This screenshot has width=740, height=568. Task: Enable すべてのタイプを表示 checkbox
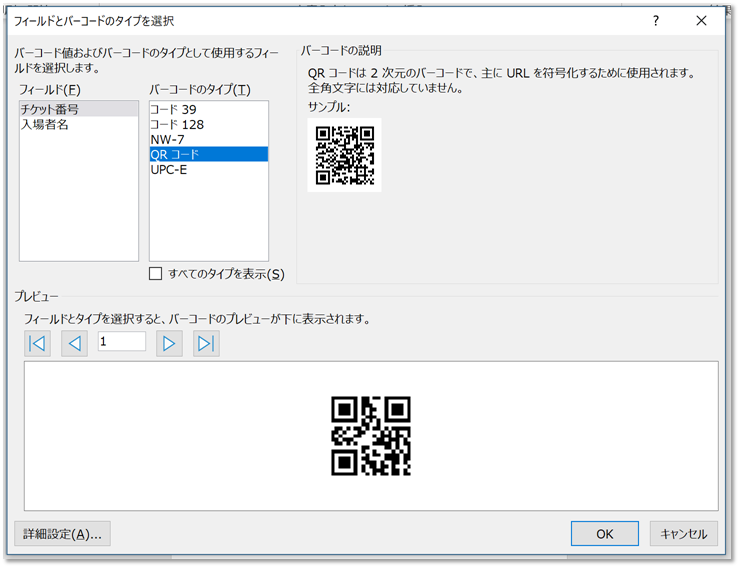pos(155,274)
